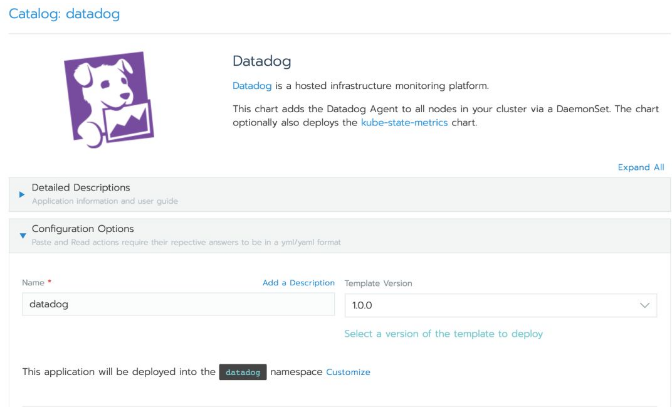Open the blue Datadog hyperlink in description
This screenshot has height=407, width=672.
point(252,86)
